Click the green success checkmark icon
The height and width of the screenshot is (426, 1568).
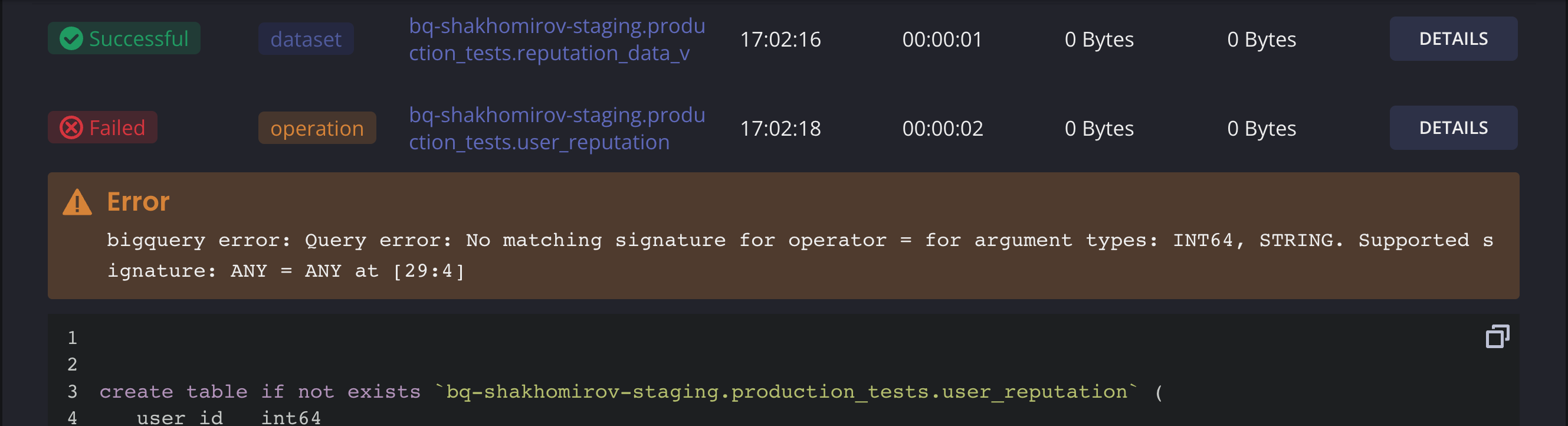[x=71, y=38]
